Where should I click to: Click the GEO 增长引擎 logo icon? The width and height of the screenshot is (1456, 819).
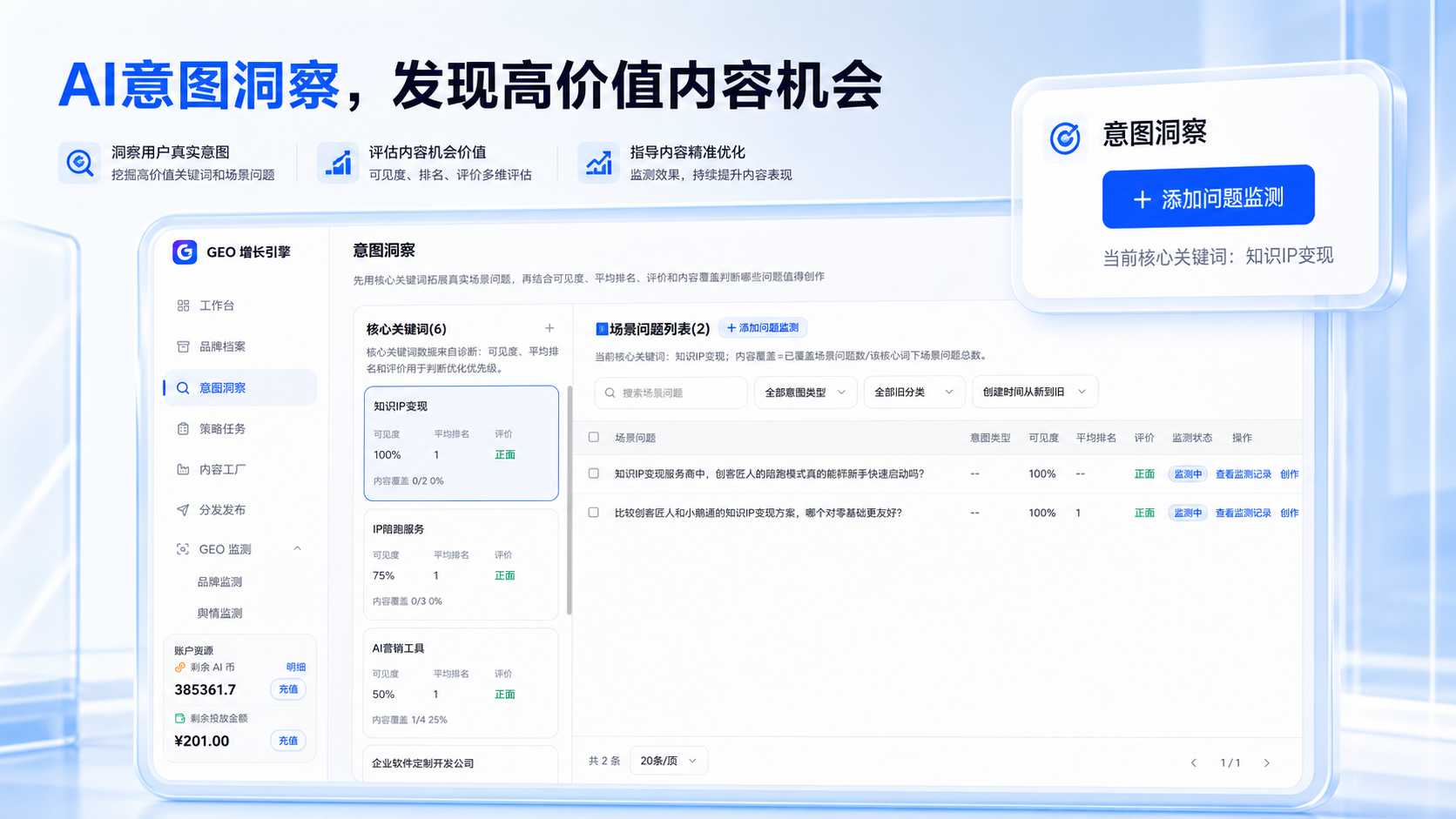pyautogui.click(x=185, y=252)
